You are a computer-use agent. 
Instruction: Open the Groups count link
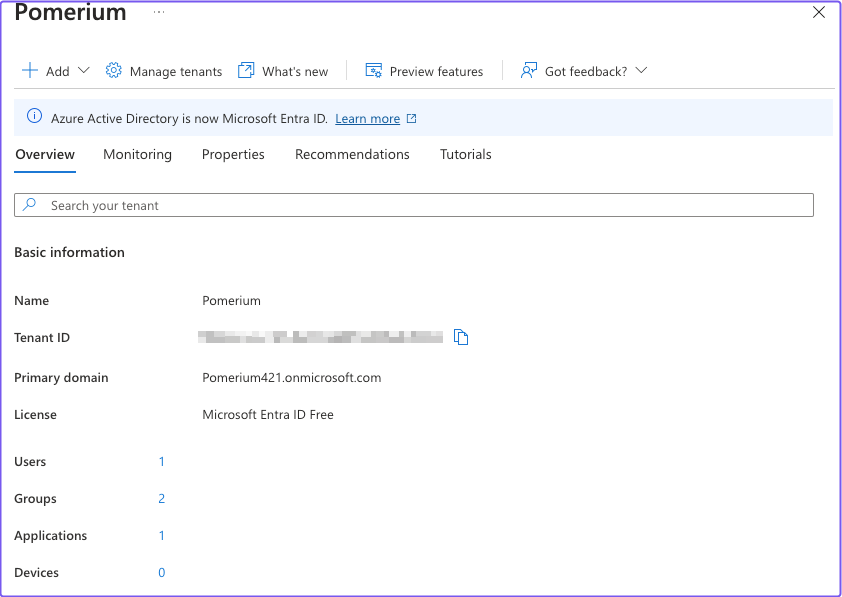tap(161, 498)
